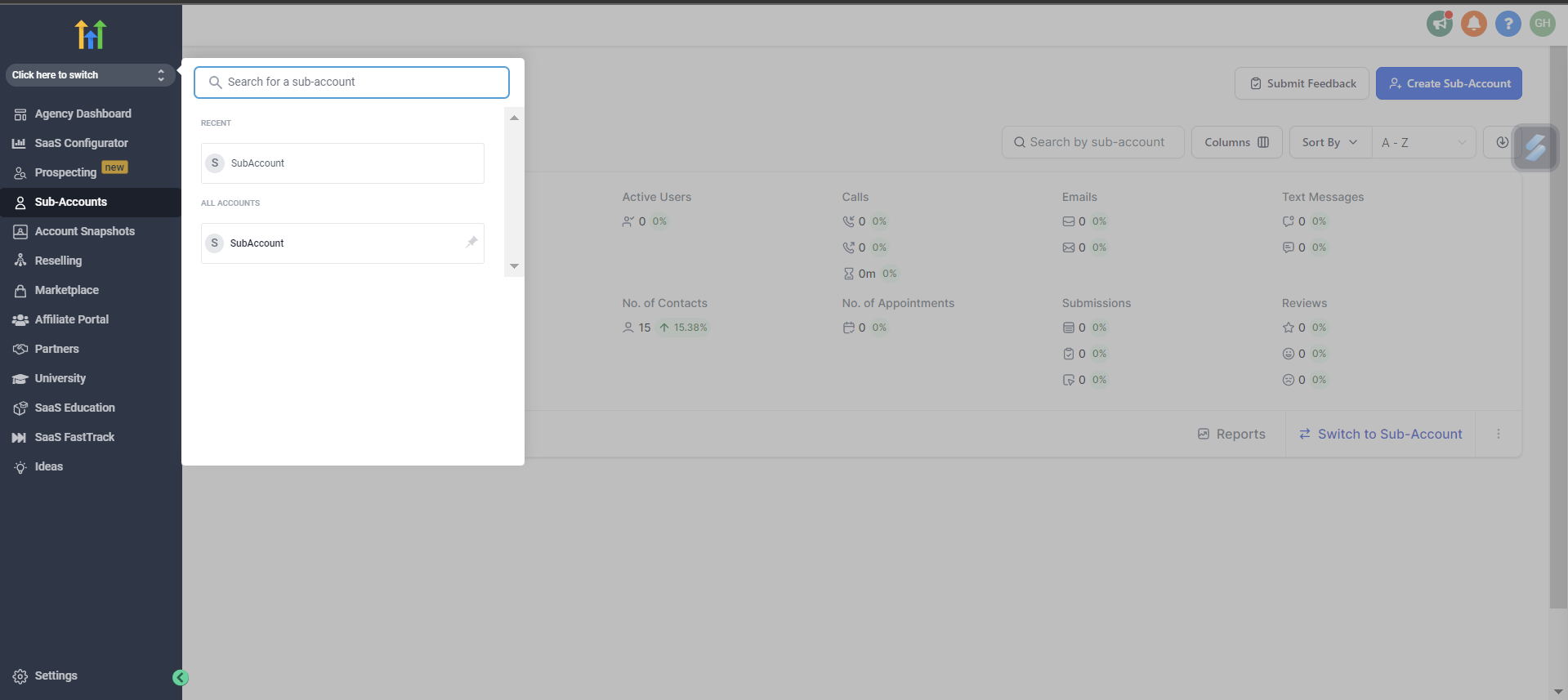Click sub-account list scroll up arrow
Viewport: 1568px width, 700px height.
pyautogui.click(x=514, y=118)
